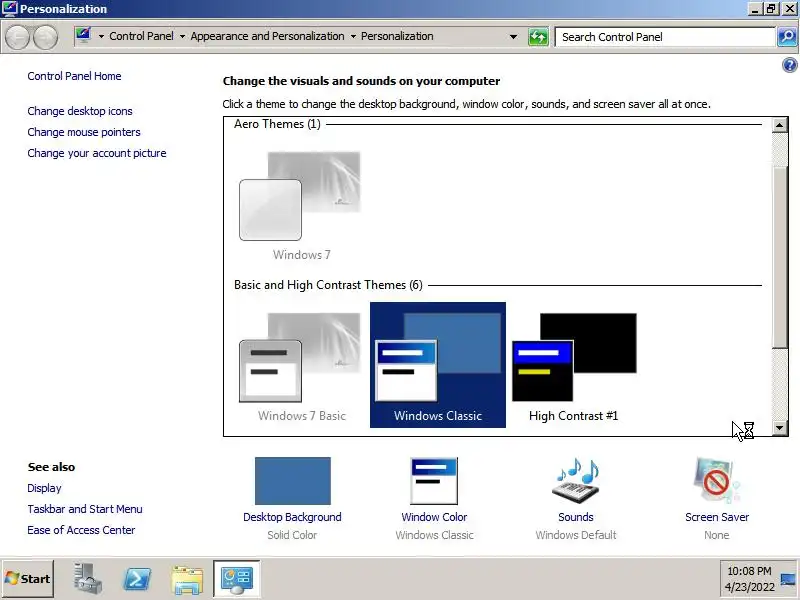This screenshot has width=800, height=600.
Task: Open Desktop Background settings icon
Action: tap(292, 481)
